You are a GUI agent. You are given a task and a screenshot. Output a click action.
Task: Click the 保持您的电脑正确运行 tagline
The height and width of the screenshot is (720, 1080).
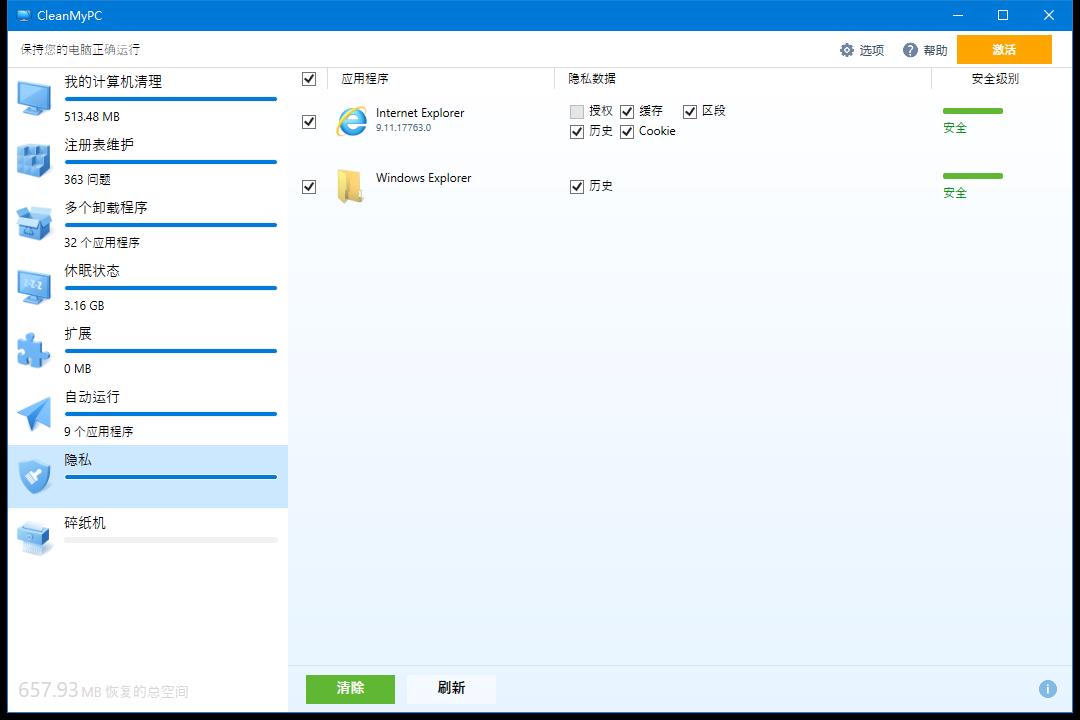(80, 50)
